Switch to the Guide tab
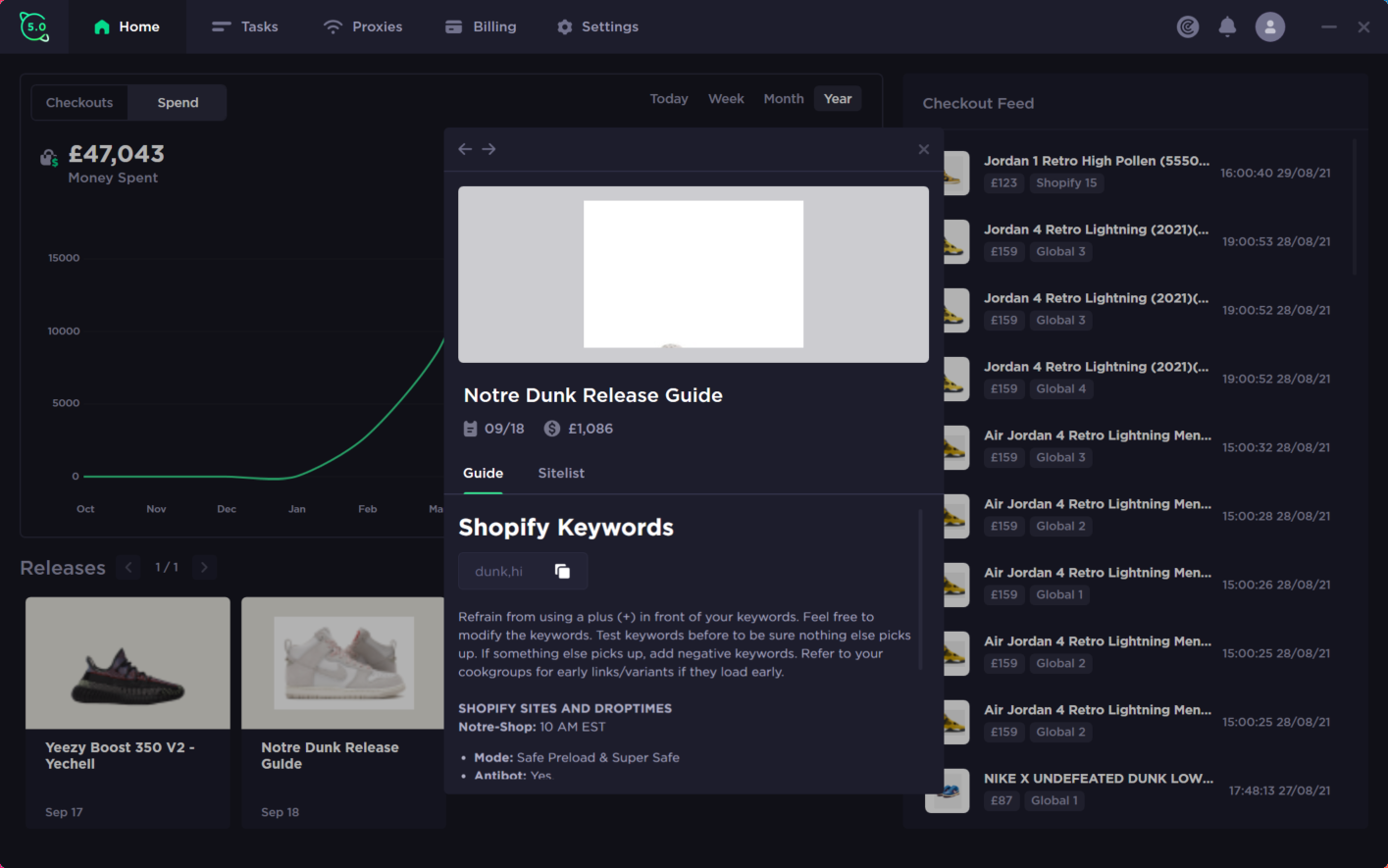The width and height of the screenshot is (1388, 868). coord(483,473)
